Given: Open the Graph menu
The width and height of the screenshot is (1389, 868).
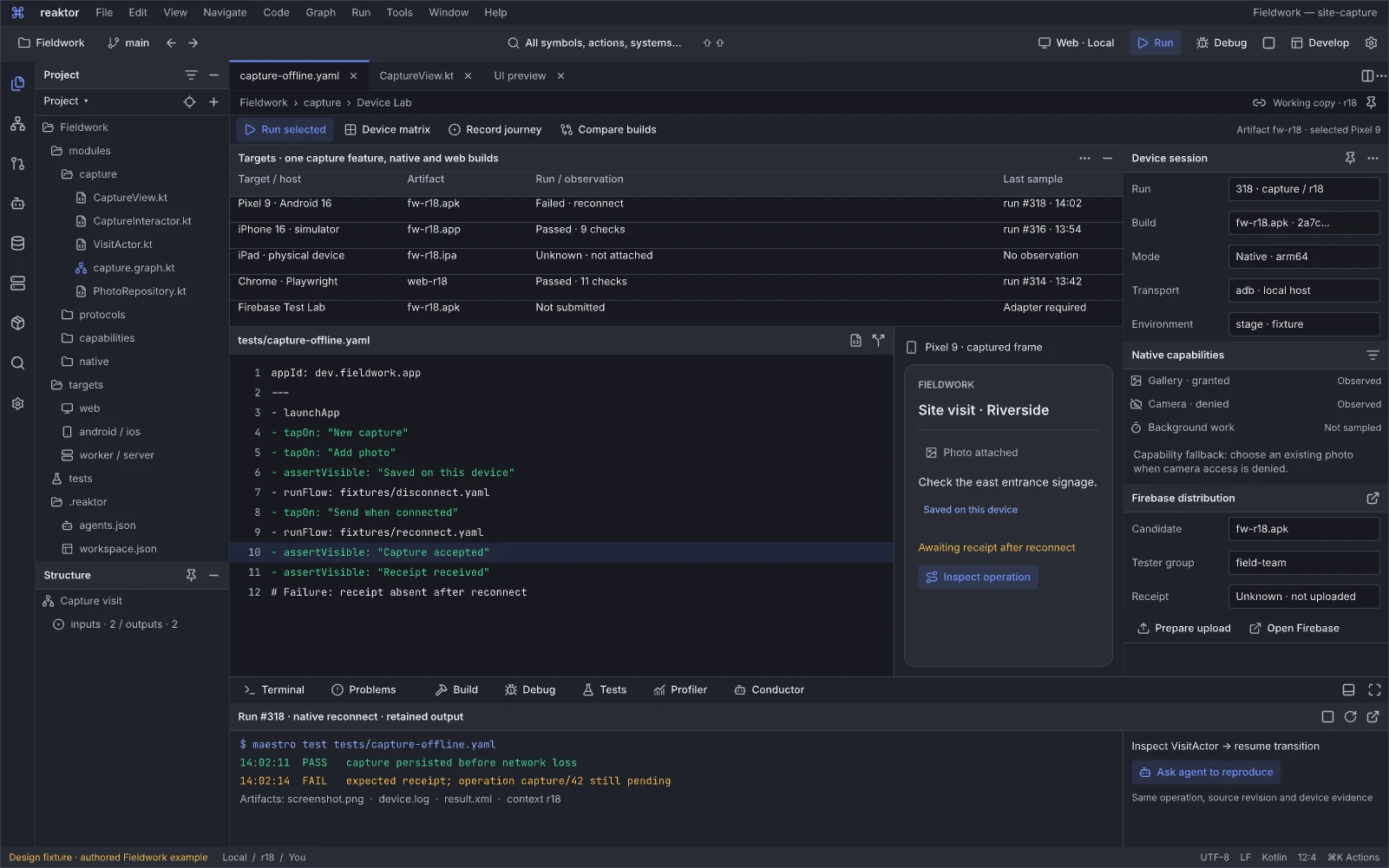Looking at the screenshot, I should click(x=320, y=12).
